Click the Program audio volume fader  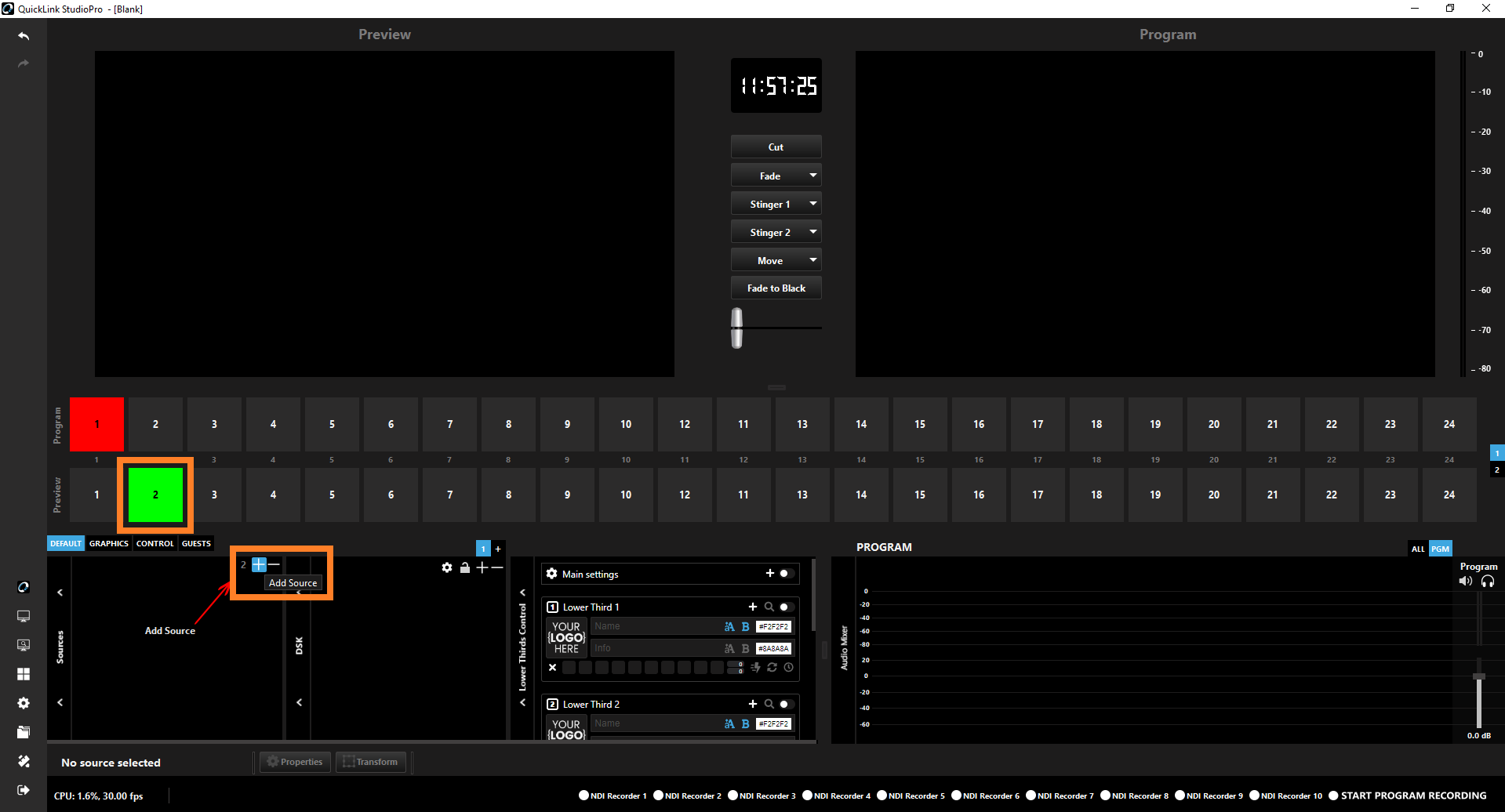click(1479, 676)
